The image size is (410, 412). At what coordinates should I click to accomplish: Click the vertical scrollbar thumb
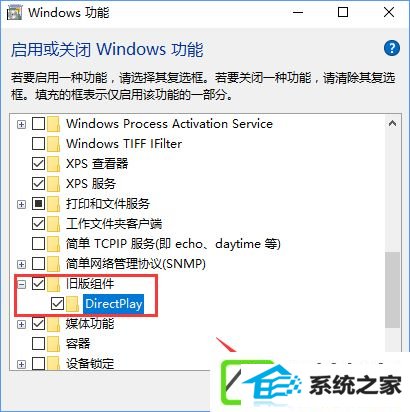[392, 289]
